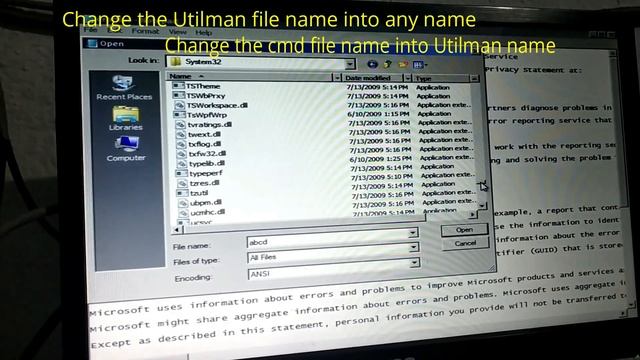
Task: Select the tzres.dll file icon
Action: point(183,183)
